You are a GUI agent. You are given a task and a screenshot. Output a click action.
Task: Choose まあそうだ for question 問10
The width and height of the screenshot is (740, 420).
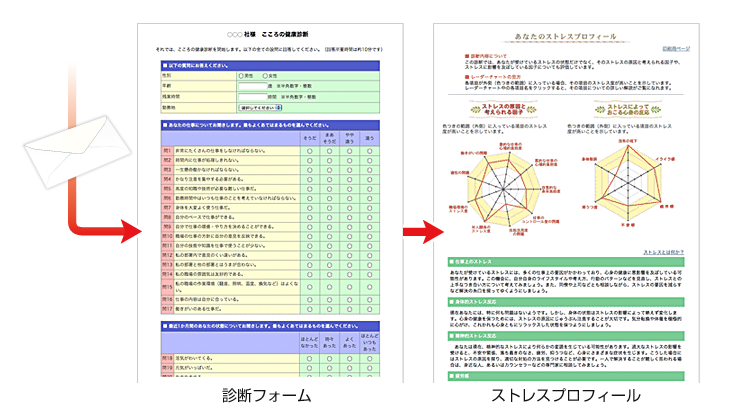tap(329, 236)
